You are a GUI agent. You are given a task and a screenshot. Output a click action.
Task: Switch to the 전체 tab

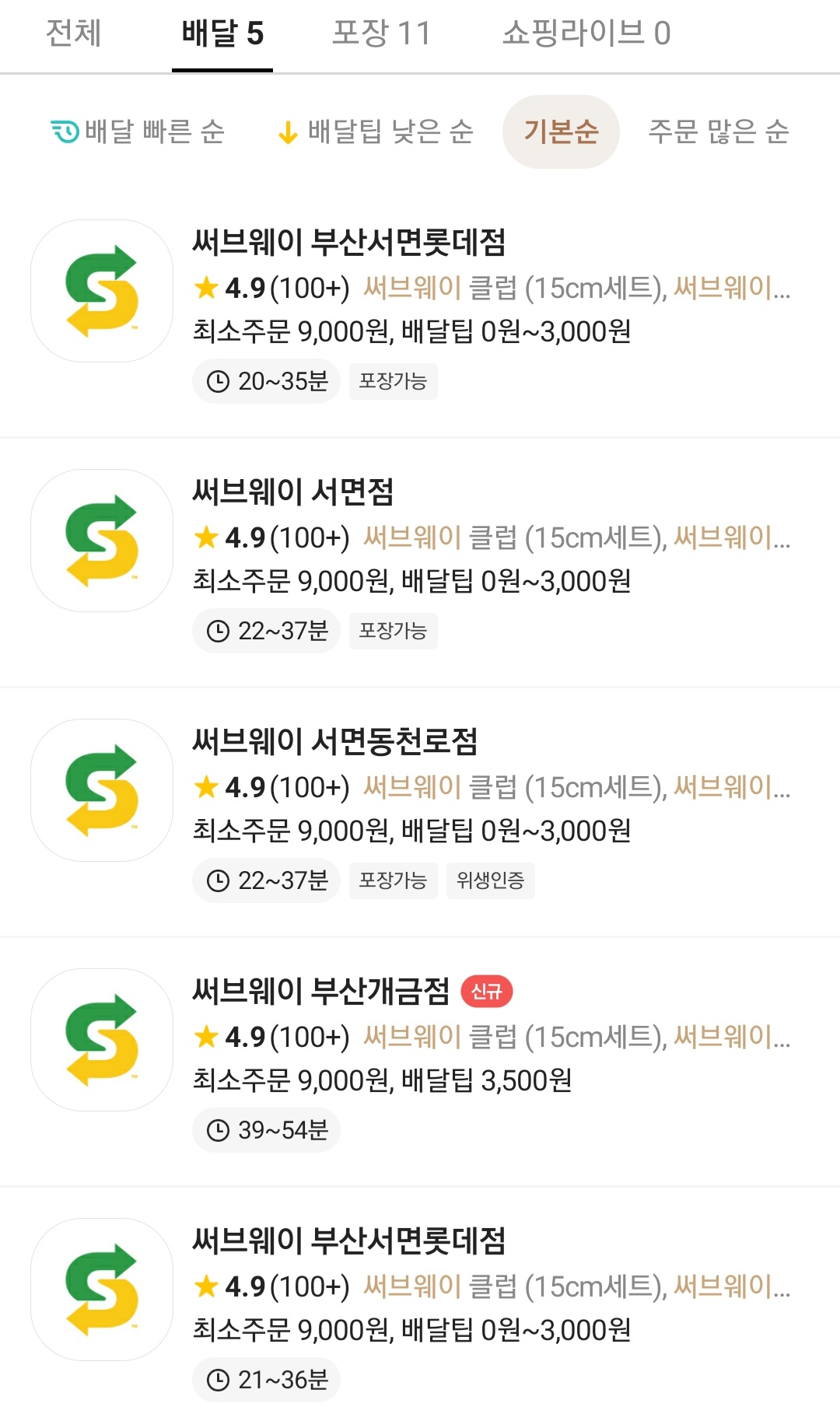click(x=74, y=33)
